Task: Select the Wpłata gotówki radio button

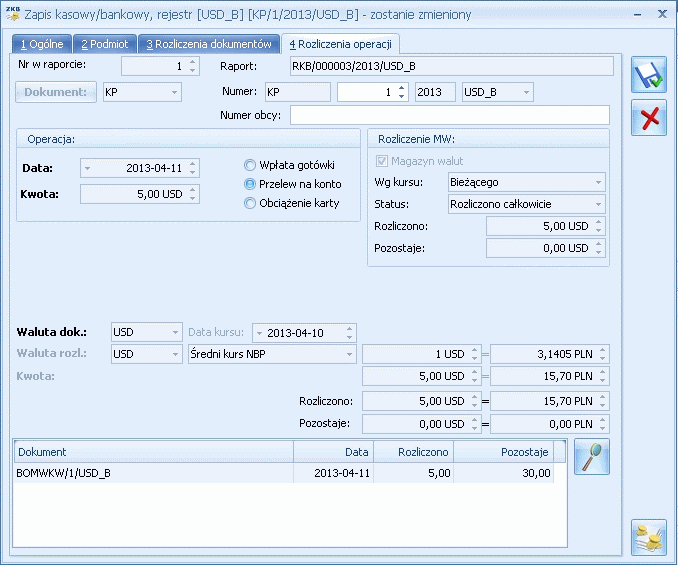Action: click(251, 165)
